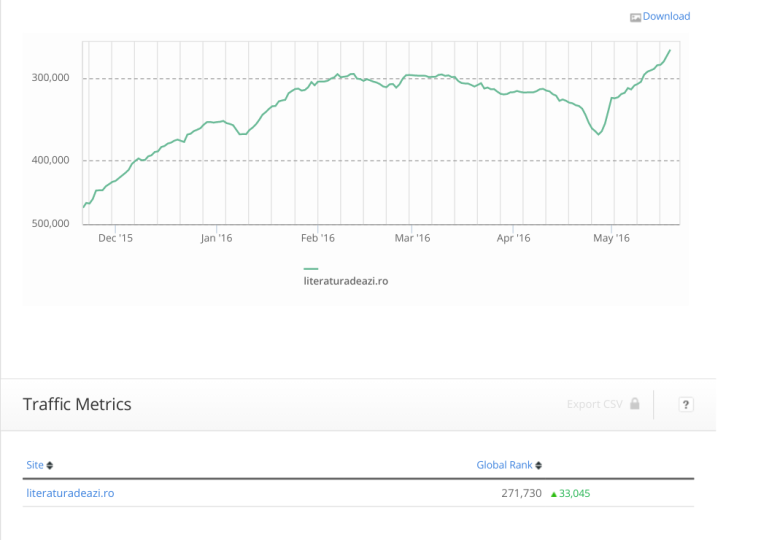761x540 pixels.
Task: Click the 400,000 y-axis label
Action: tap(50, 160)
